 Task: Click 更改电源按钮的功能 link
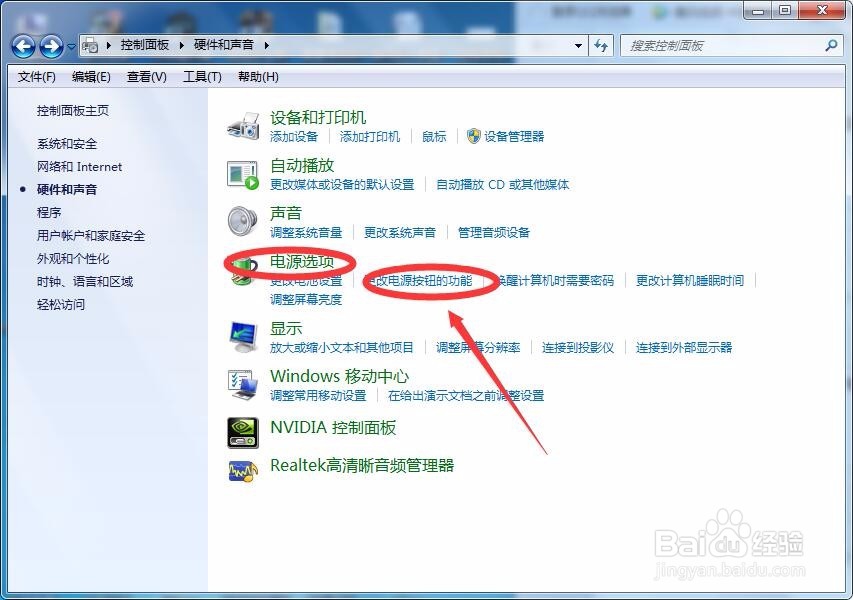click(418, 281)
